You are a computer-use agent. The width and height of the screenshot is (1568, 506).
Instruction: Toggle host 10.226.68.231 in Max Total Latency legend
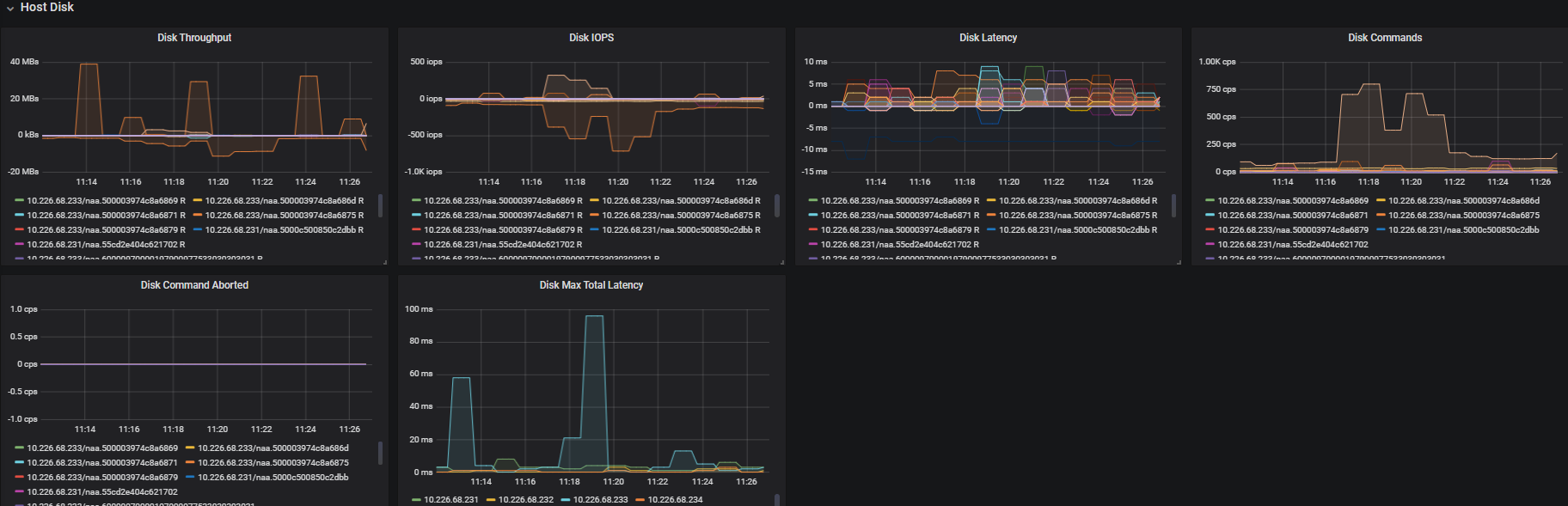tap(451, 500)
